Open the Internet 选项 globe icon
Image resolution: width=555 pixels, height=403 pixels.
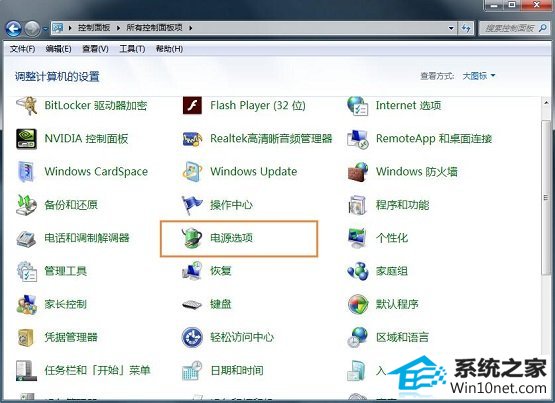pos(357,105)
